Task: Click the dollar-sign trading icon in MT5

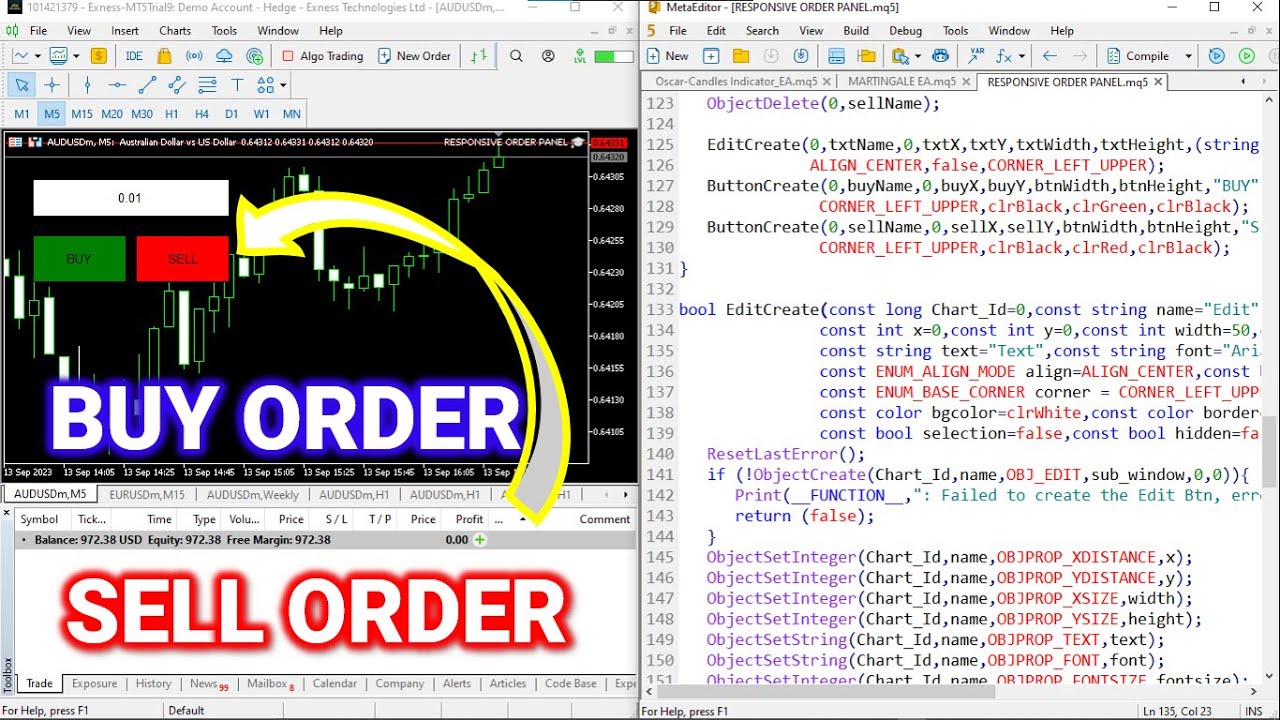Action: 98,56
